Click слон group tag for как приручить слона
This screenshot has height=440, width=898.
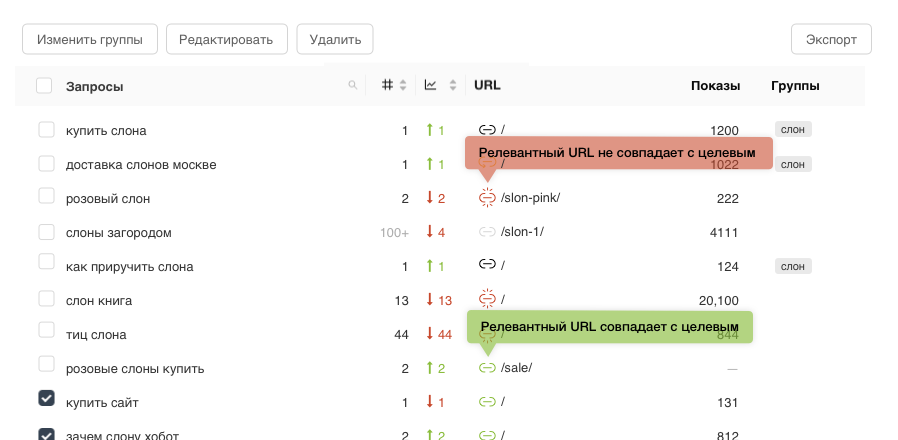click(x=793, y=266)
